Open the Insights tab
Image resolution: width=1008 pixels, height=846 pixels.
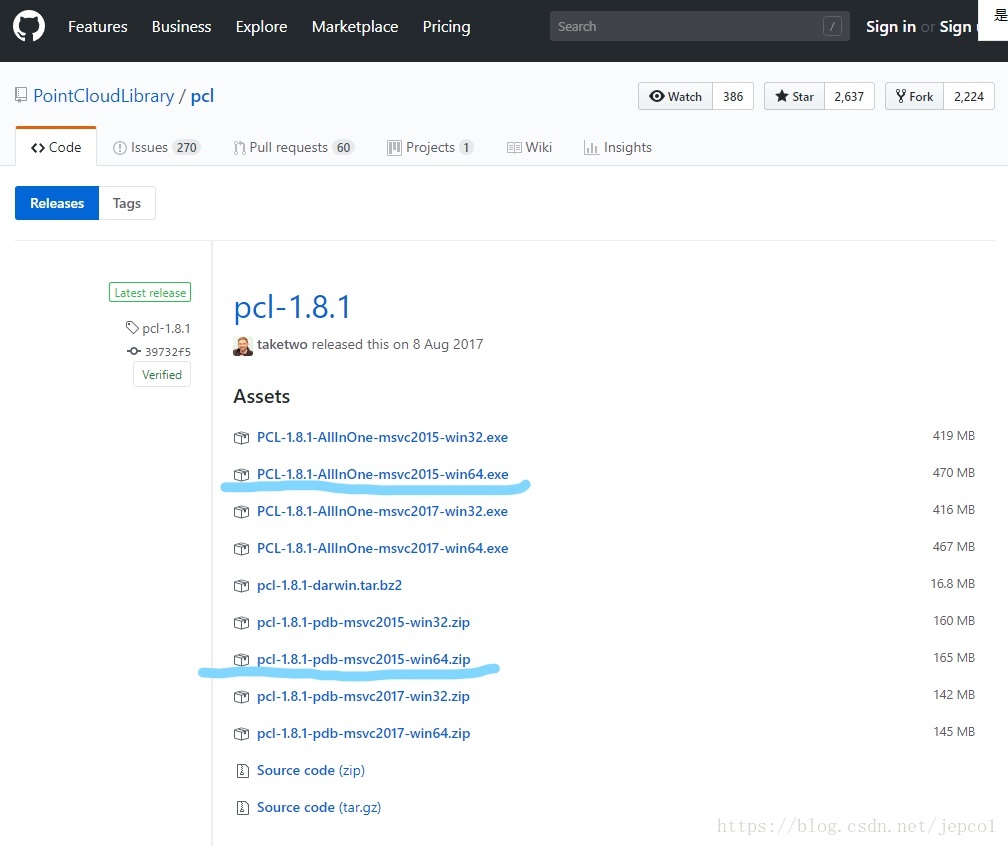(x=617, y=147)
